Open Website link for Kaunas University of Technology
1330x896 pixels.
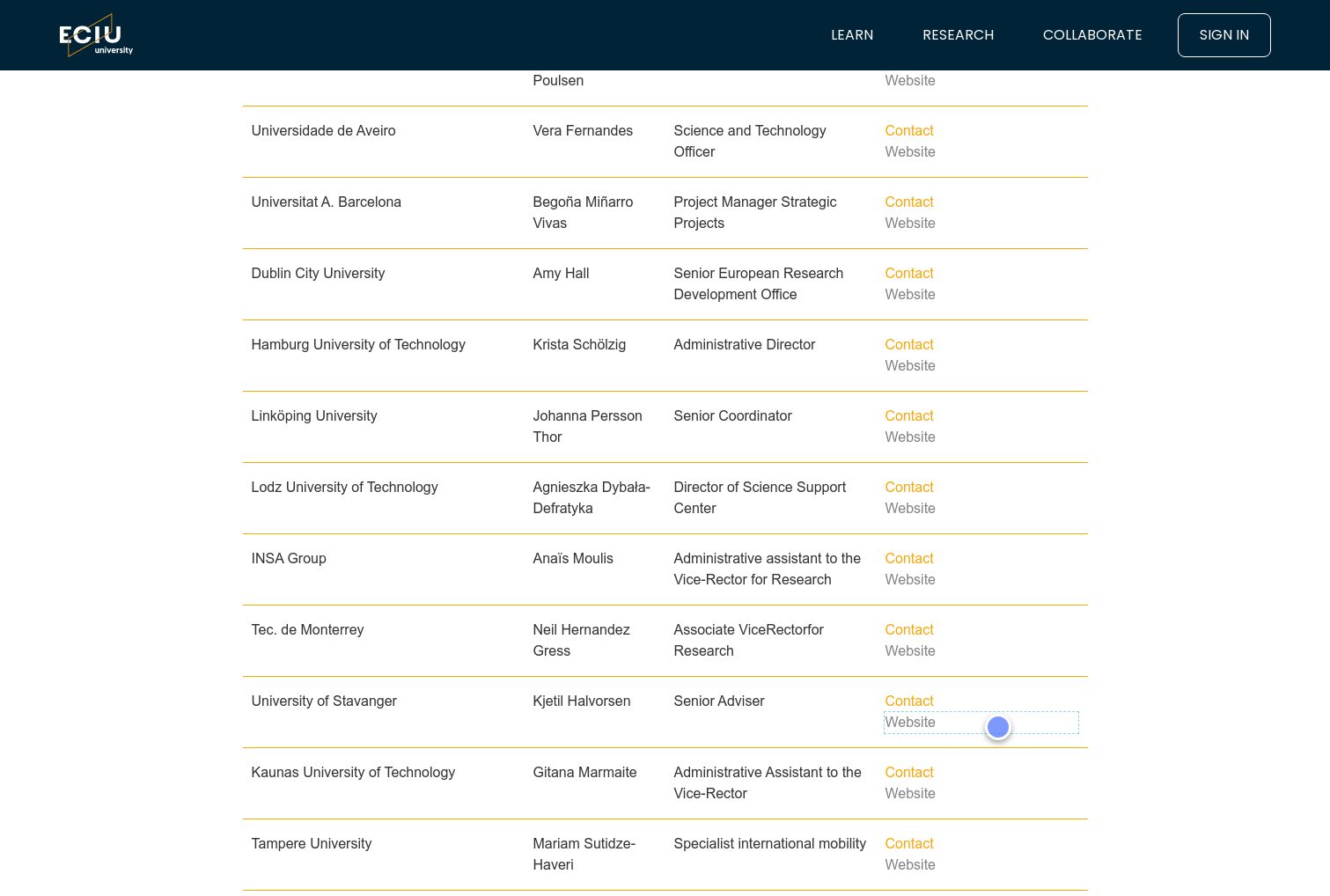910,793
